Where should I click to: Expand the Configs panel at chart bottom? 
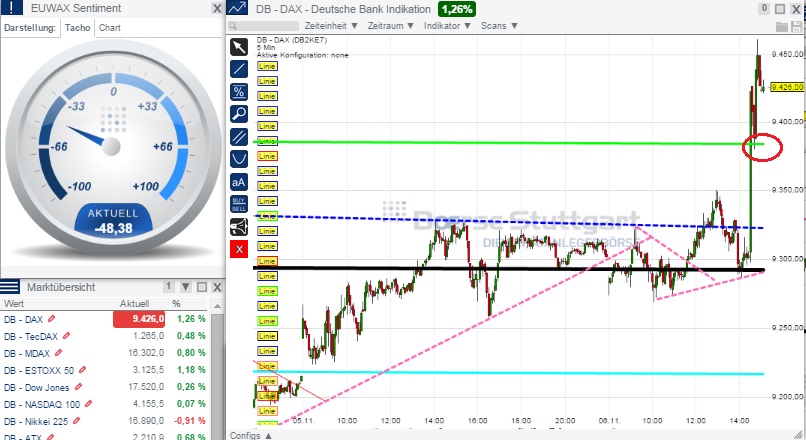click(x=250, y=435)
